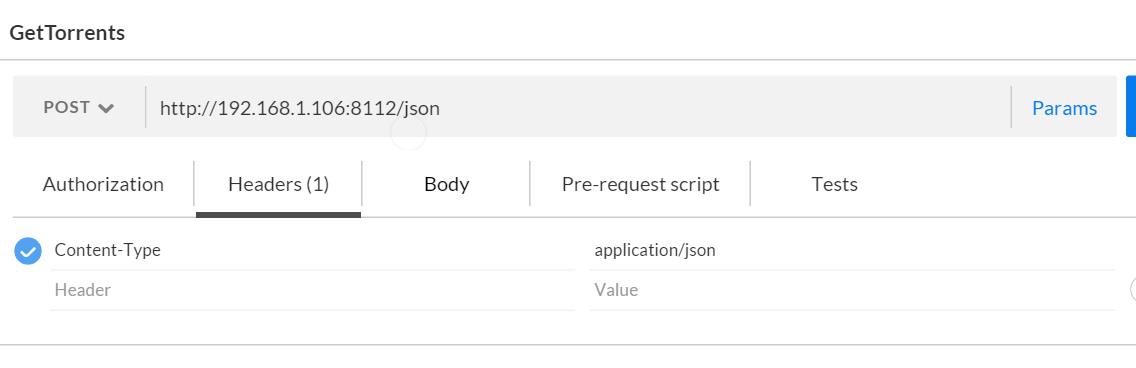Edit the application/json header value
The height and width of the screenshot is (368, 1136).
tap(852, 251)
